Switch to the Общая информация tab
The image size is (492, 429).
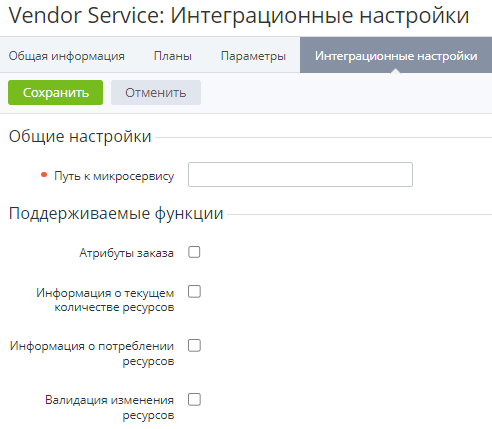[67, 56]
